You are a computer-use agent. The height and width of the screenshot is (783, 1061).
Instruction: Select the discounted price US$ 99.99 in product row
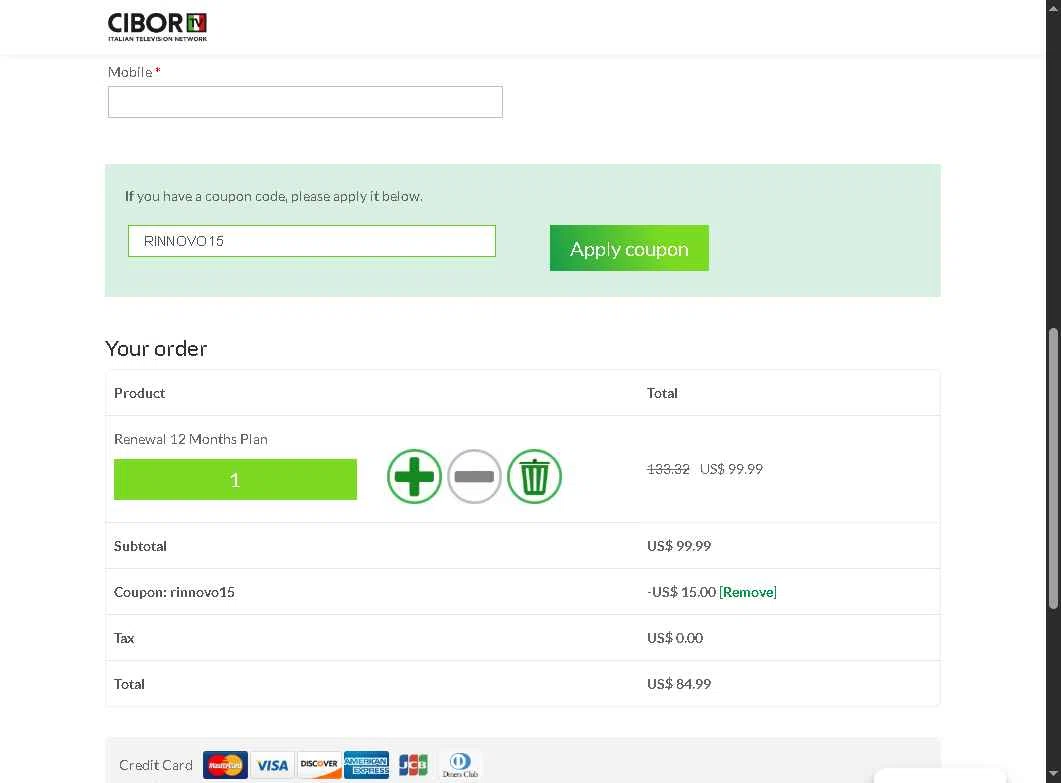731,469
